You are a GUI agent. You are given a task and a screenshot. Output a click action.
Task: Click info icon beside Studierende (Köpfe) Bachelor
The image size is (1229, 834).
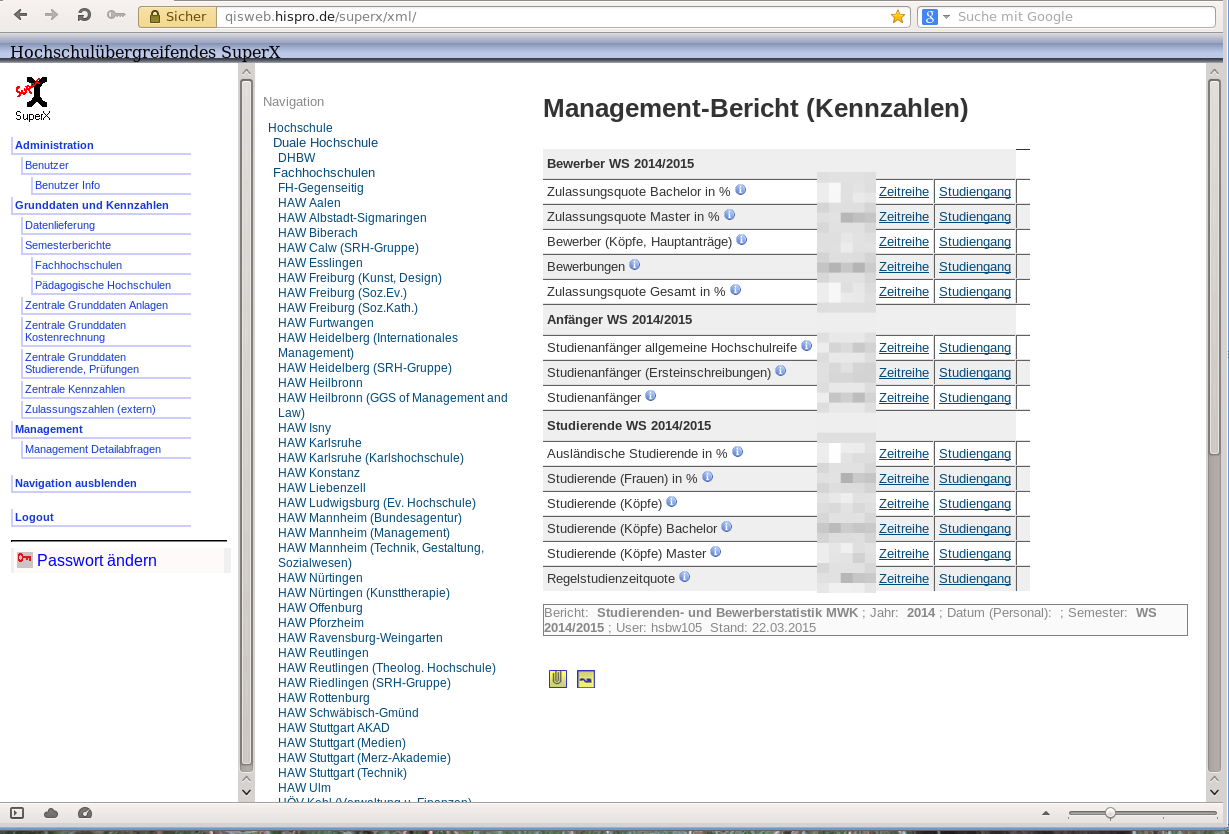coord(726,527)
